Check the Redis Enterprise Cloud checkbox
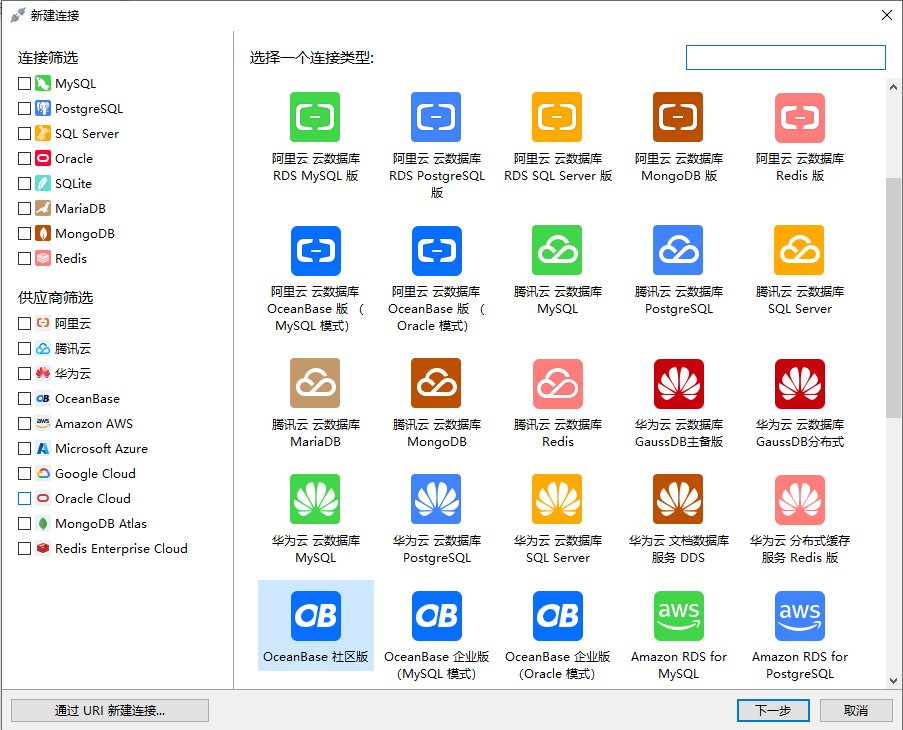903x730 pixels. click(24, 549)
